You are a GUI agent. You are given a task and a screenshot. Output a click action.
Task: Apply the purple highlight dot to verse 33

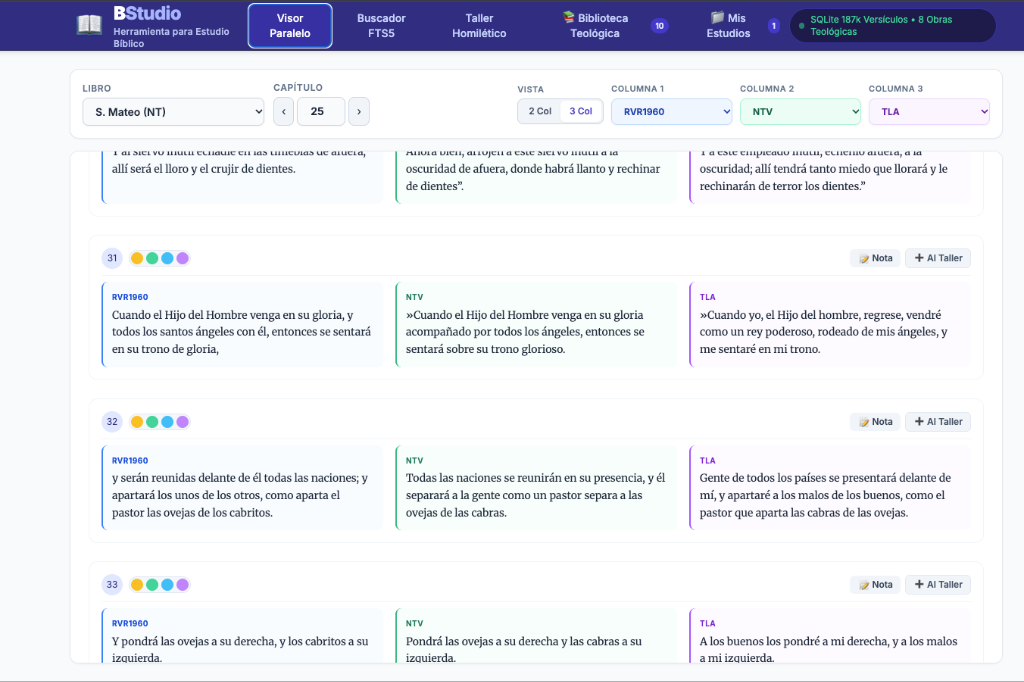183,585
